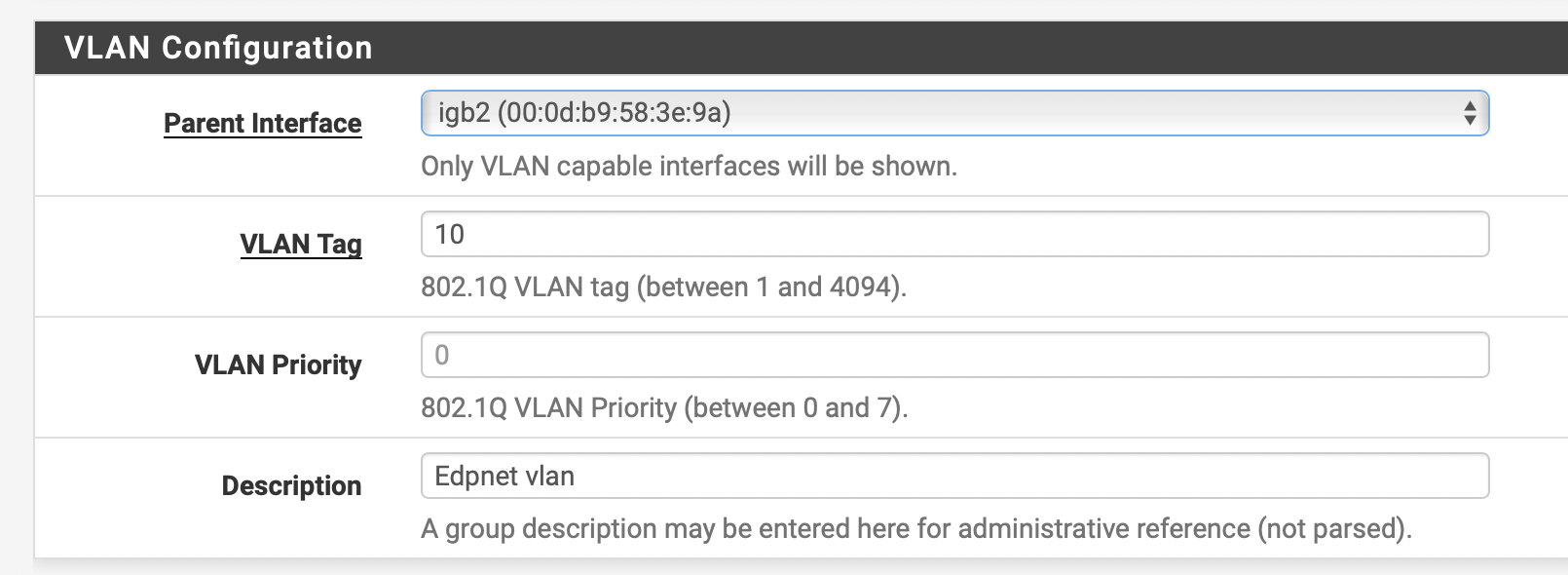Click the "Only VLAN capable interfaces" hint
The image size is (1568, 575).
tap(689, 167)
